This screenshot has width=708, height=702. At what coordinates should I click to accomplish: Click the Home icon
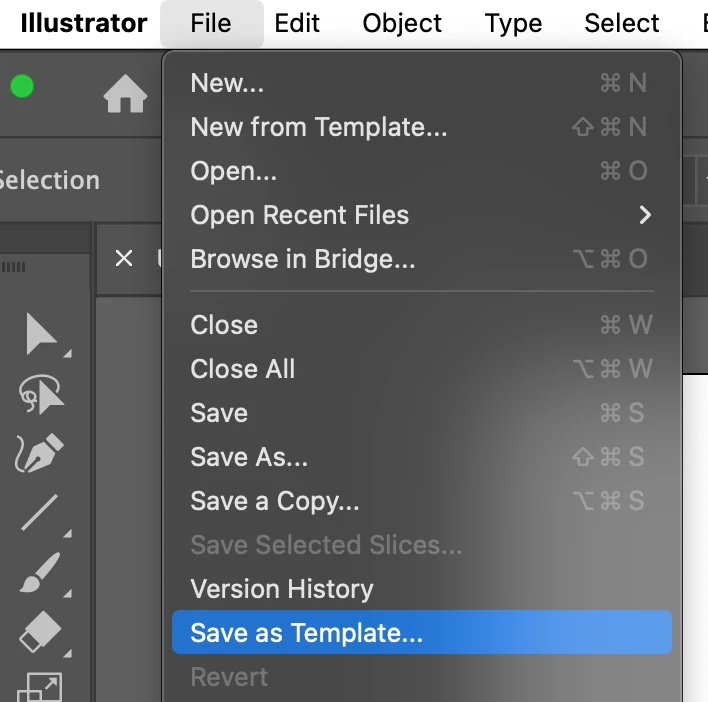tap(125, 95)
